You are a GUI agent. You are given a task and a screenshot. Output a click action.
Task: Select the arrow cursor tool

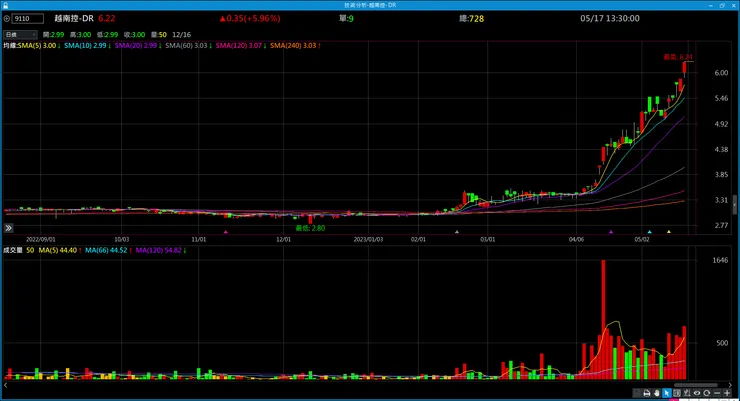coord(667,393)
